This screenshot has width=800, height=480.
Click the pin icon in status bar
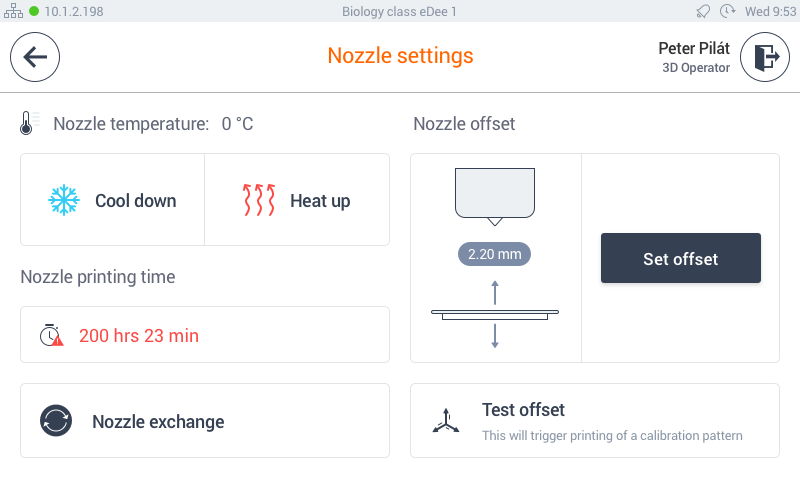pyautogui.click(x=703, y=11)
